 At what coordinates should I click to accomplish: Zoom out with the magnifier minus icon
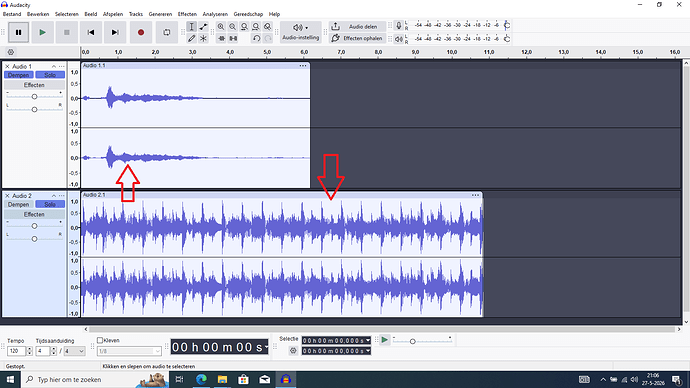[x=232, y=27]
